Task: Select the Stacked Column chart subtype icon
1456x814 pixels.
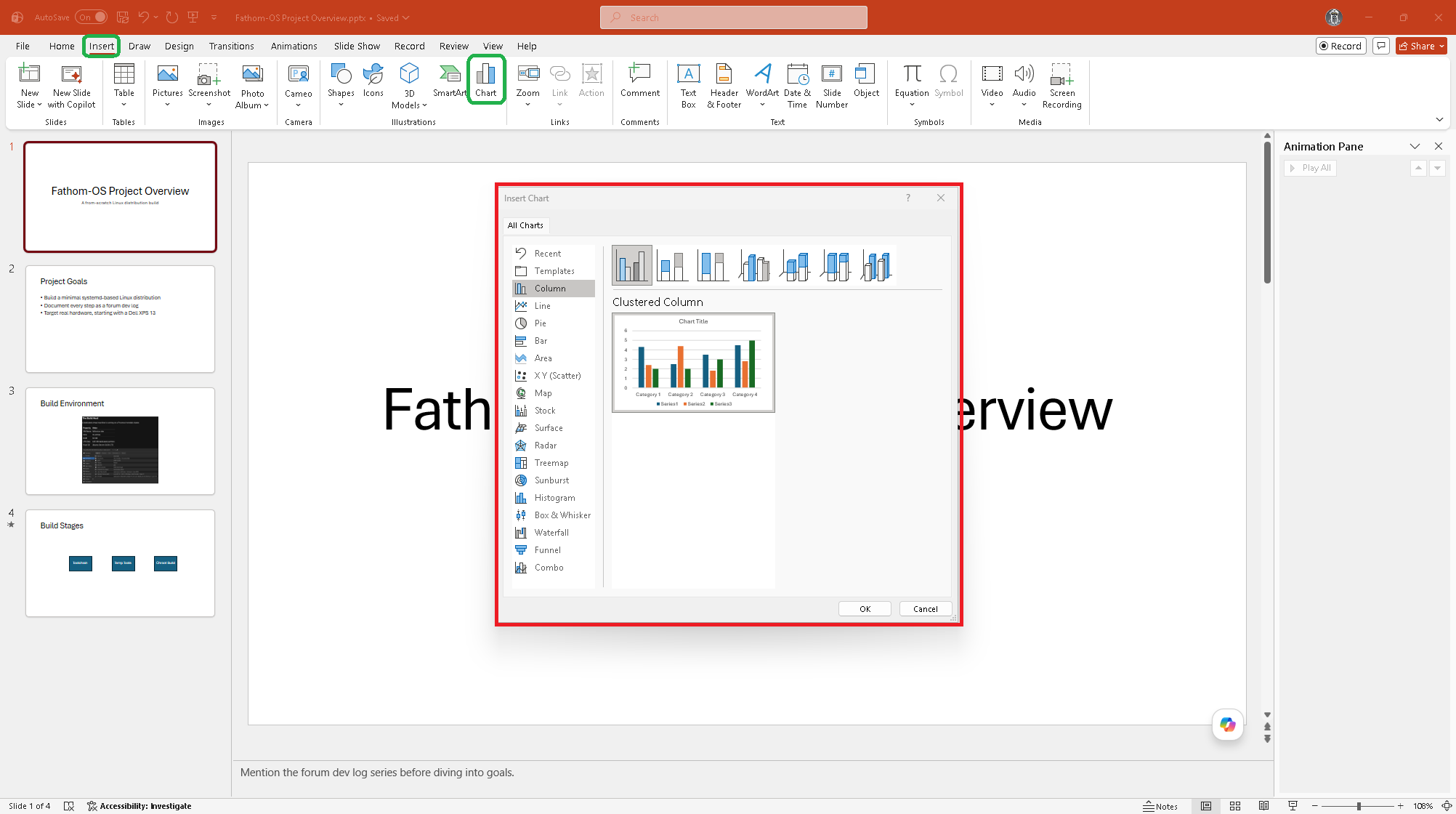Action: tap(672, 265)
